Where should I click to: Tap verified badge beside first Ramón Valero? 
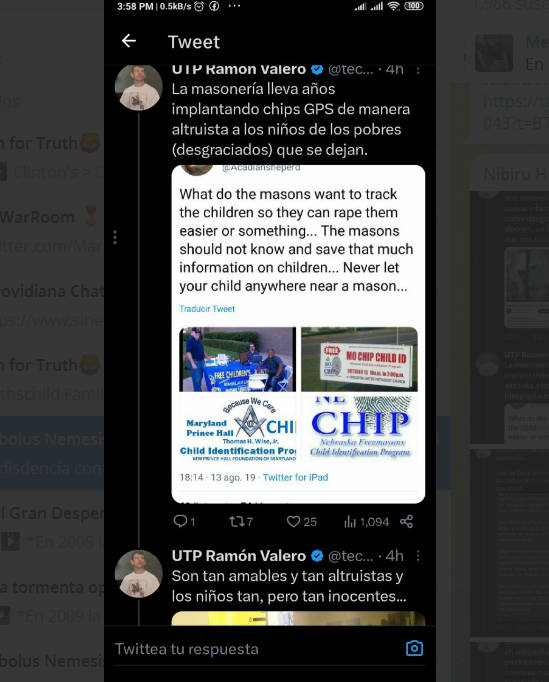317,70
